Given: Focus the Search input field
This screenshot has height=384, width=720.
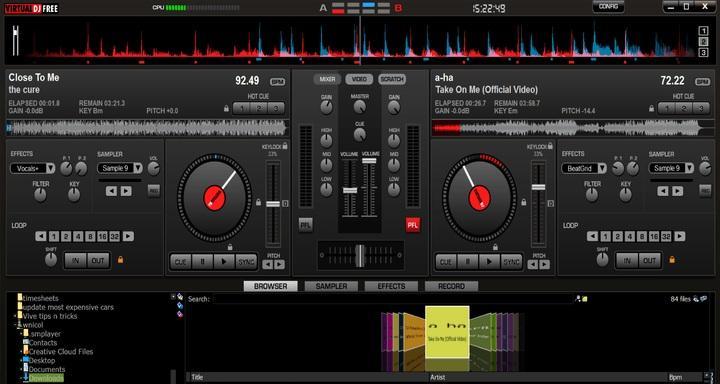Looking at the screenshot, I should tap(393, 299).
